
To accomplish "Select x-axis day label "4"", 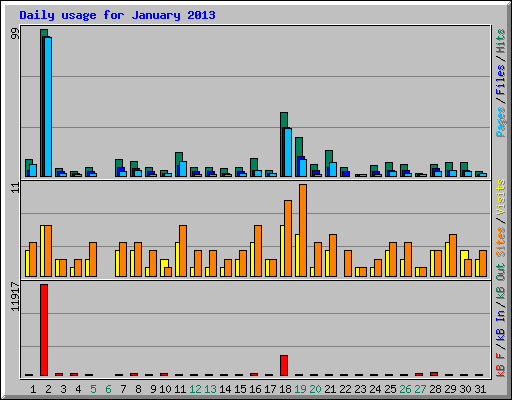I will point(78,389).
